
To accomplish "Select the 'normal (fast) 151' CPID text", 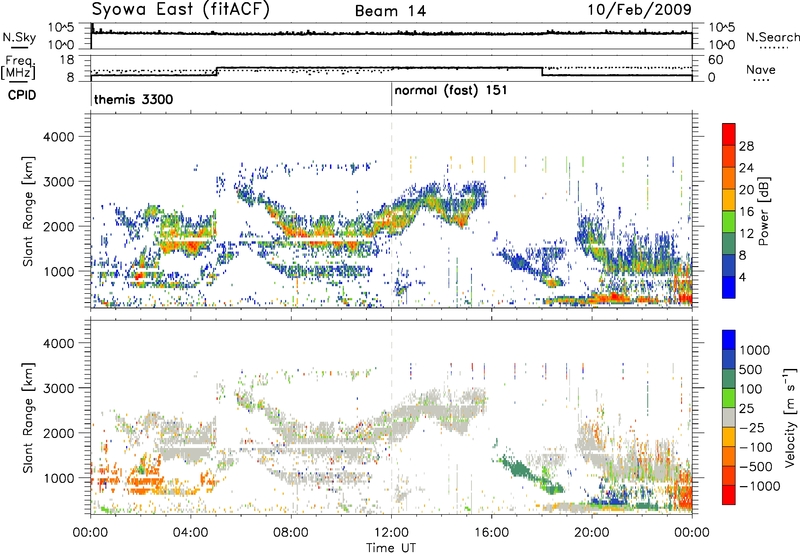I will (x=451, y=91).
